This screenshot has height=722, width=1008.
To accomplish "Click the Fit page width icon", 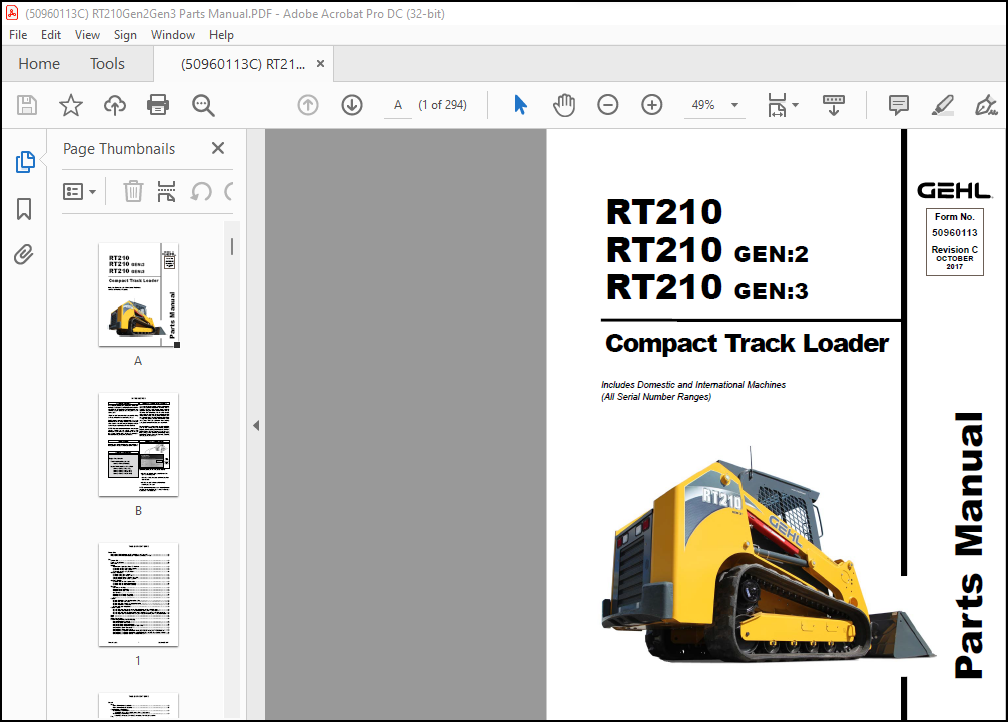I will pyautogui.click(x=777, y=105).
